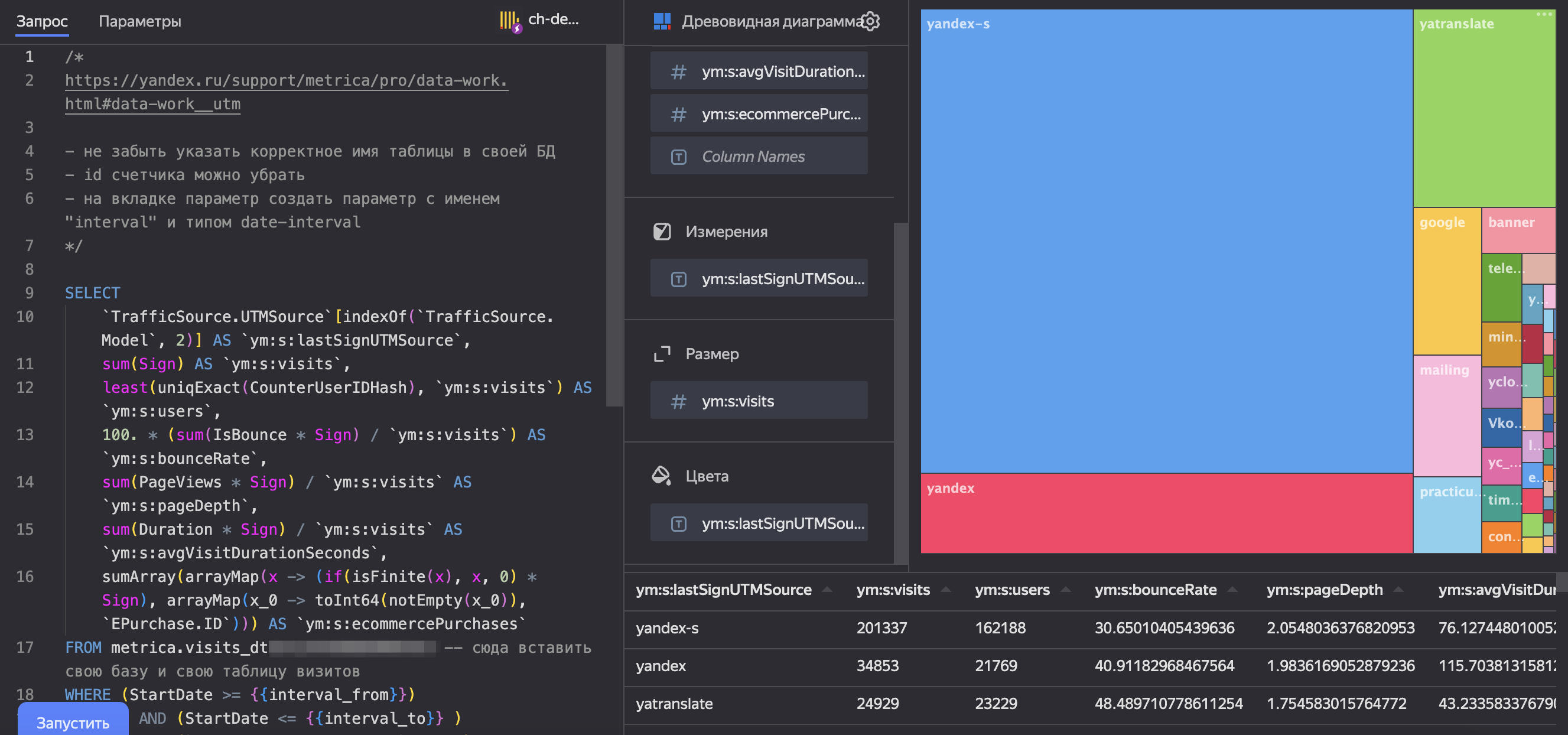This screenshot has height=735, width=1568.
Task: Sort by ym:s:lastSignUTMSource header arrow
Action: (827, 590)
